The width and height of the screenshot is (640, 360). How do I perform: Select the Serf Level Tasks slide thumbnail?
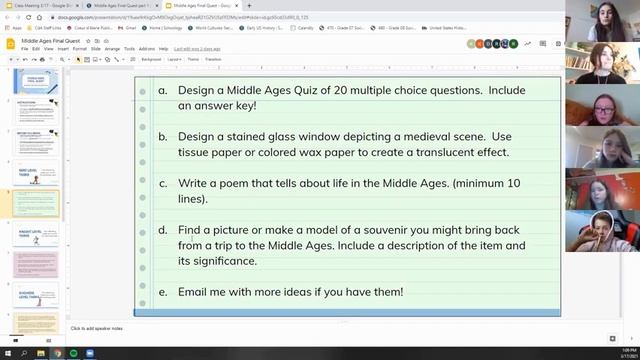(x=36, y=173)
